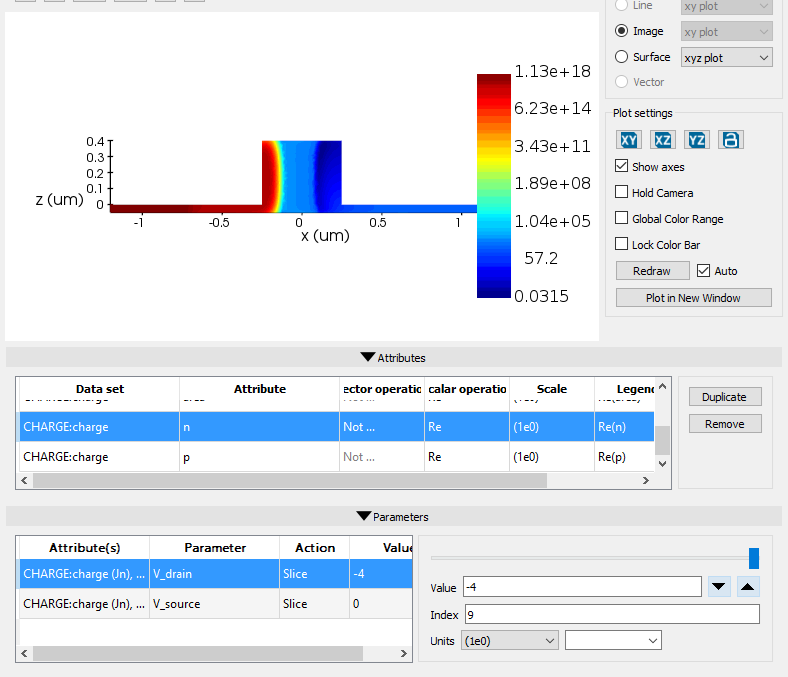Viewport: 788px width, 677px height.
Task: Click the attributes horizontal scrollbar thumb
Action: pos(290,480)
